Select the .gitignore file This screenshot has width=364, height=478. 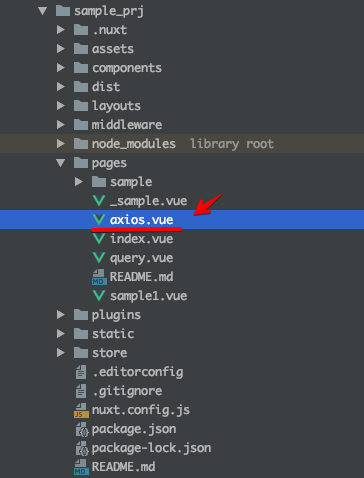point(127,391)
